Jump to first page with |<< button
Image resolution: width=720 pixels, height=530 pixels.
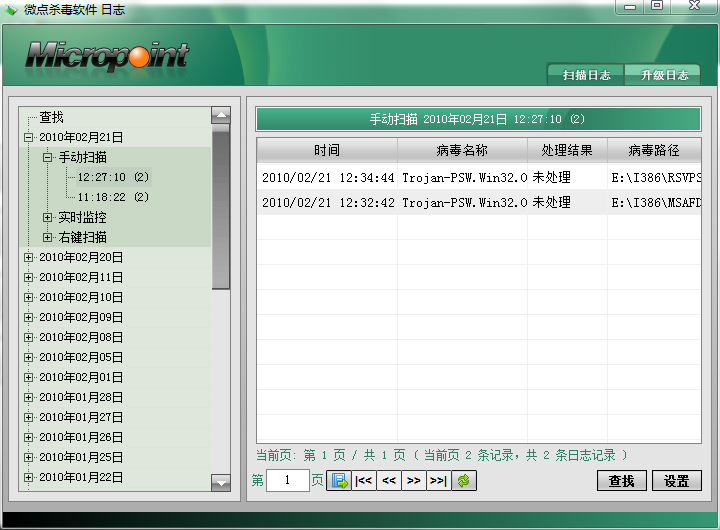click(x=364, y=481)
